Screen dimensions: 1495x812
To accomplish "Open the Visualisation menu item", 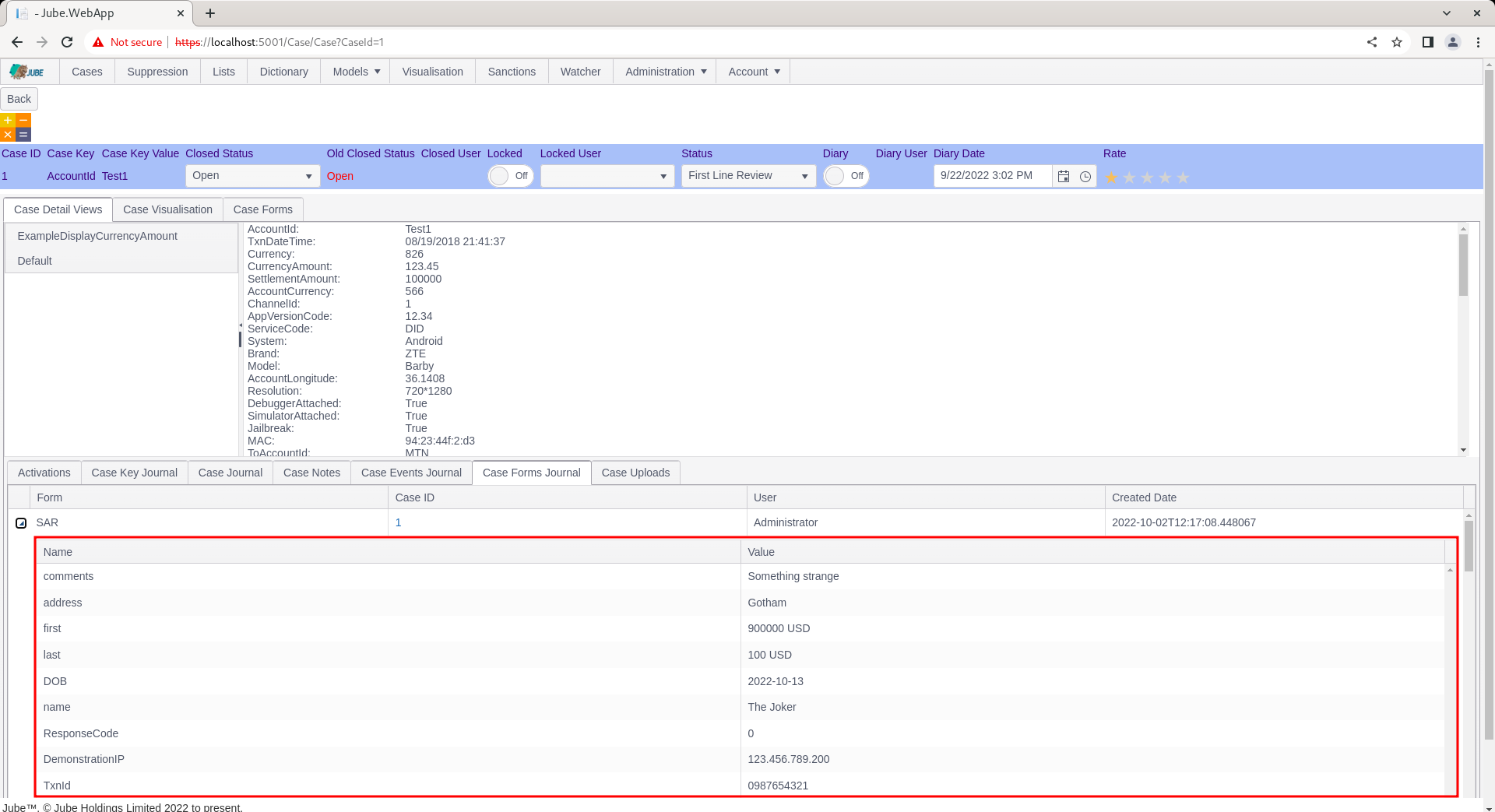I will [x=433, y=72].
